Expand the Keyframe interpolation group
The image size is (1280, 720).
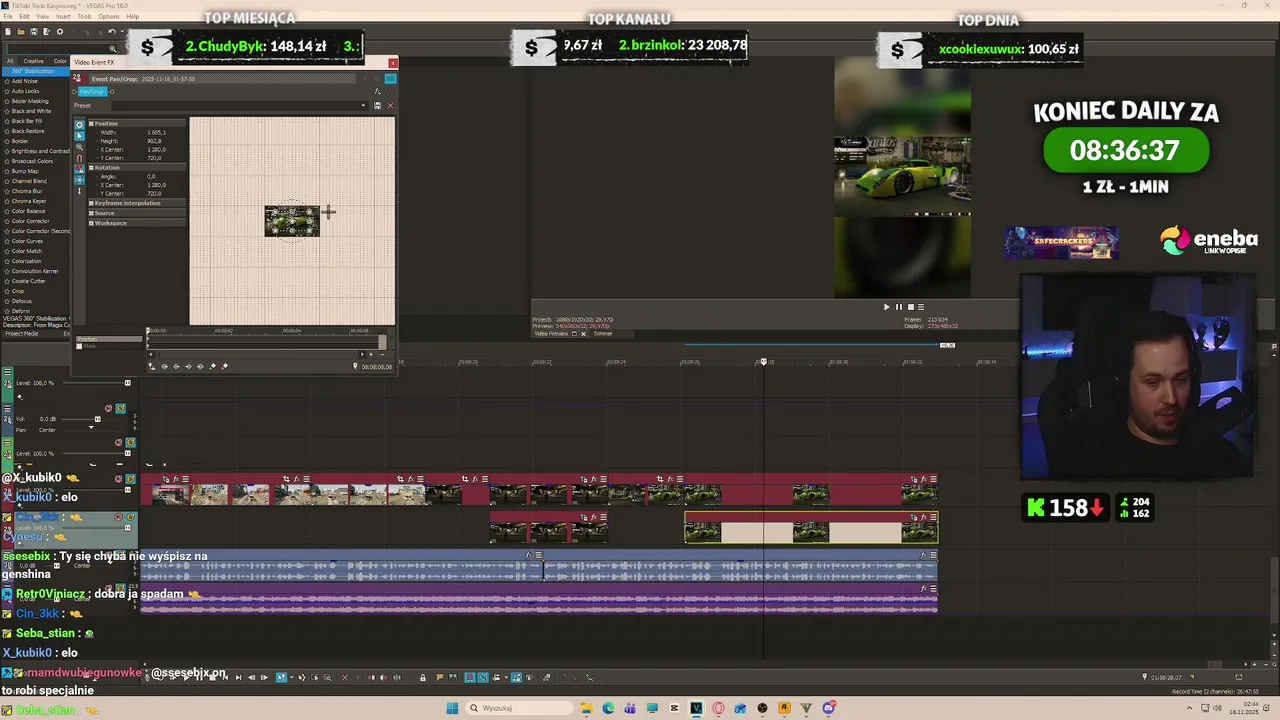[91, 203]
